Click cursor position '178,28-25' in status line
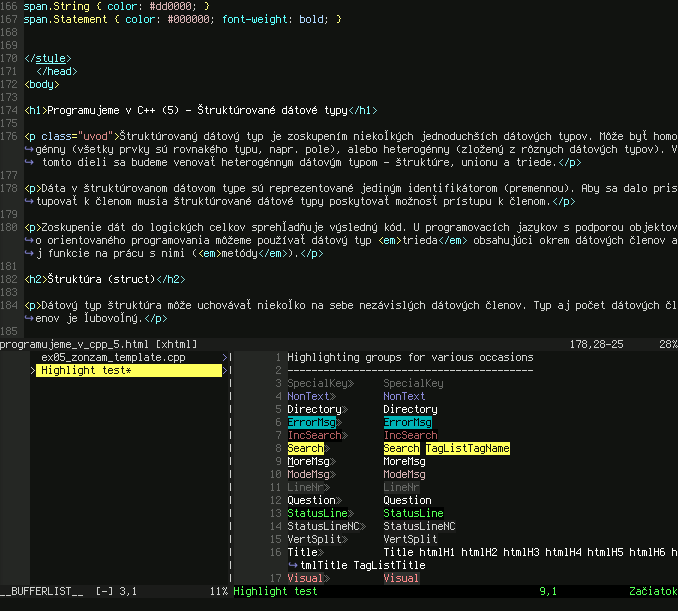The image size is (678, 611). tap(596, 344)
